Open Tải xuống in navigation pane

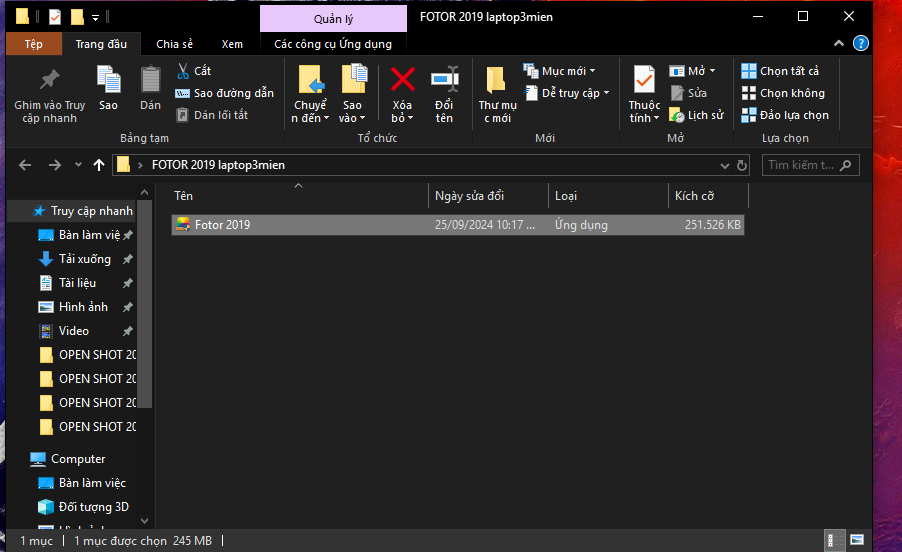tap(85, 259)
